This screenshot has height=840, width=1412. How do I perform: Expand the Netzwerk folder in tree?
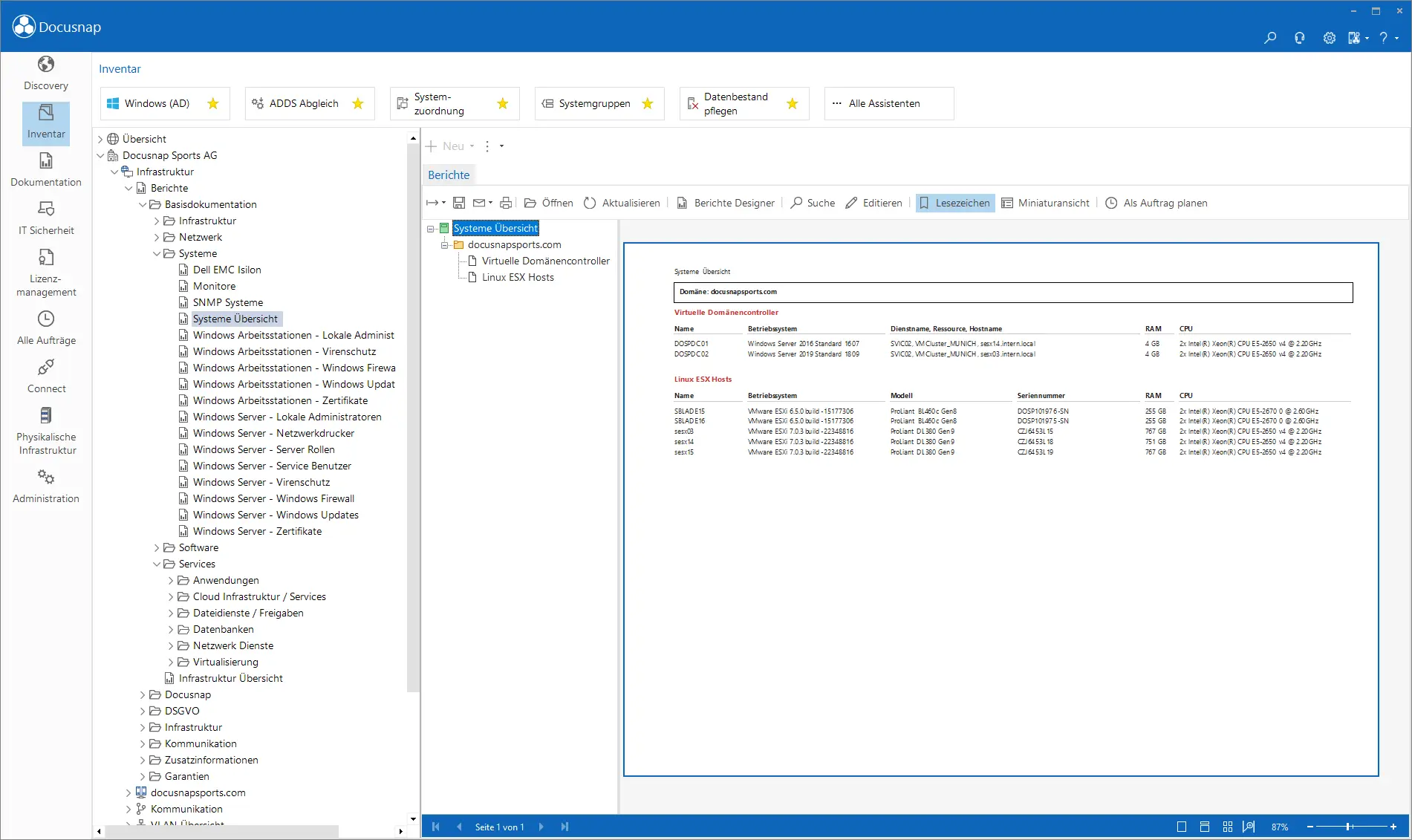(157, 237)
